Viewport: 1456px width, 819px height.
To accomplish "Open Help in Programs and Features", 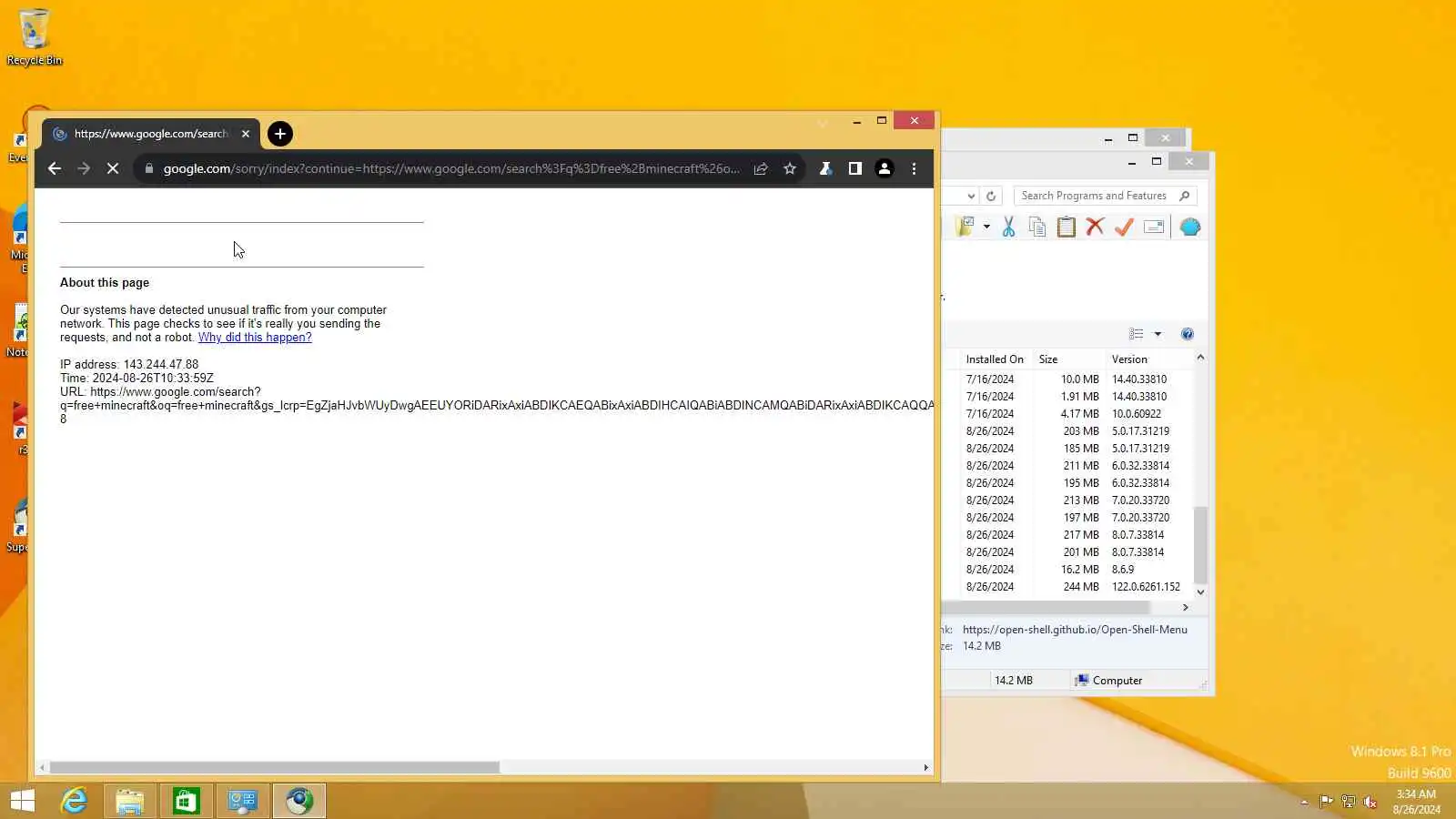I will pyautogui.click(x=1188, y=334).
